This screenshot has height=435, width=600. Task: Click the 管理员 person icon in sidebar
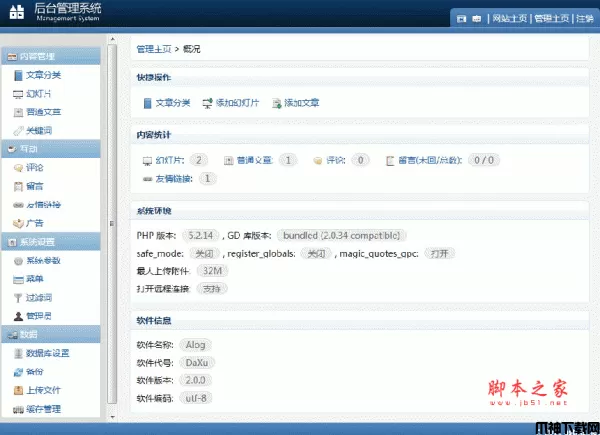[18, 316]
